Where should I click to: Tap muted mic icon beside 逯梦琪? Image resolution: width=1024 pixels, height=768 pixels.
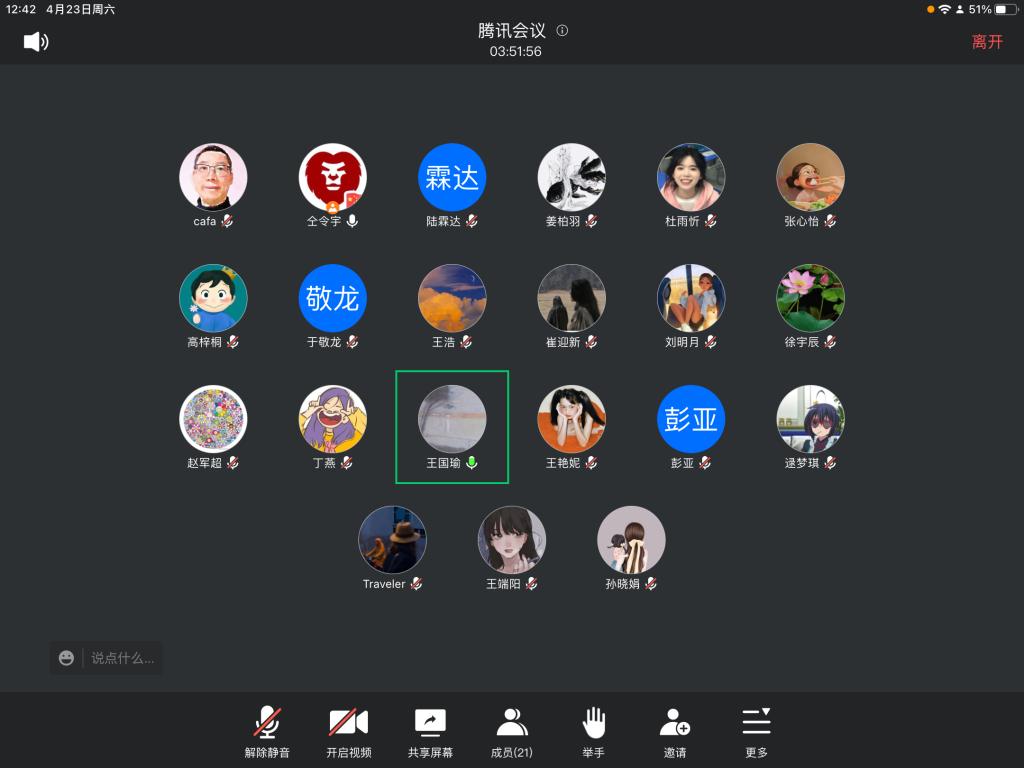click(830, 462)
